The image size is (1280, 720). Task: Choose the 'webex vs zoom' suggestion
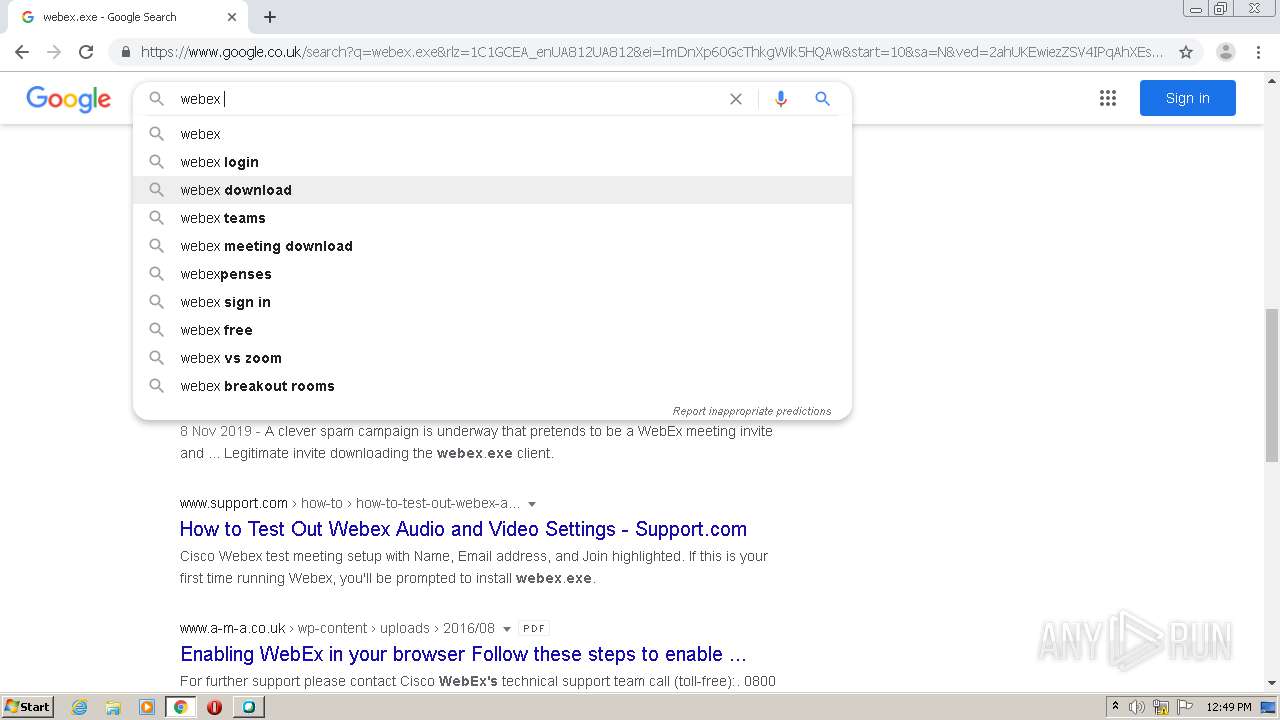click(492, 358)
